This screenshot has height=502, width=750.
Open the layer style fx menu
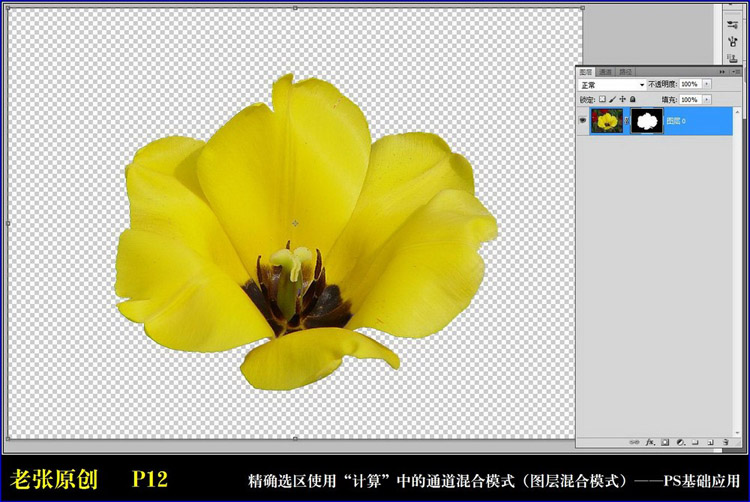[x=649, y=441]
